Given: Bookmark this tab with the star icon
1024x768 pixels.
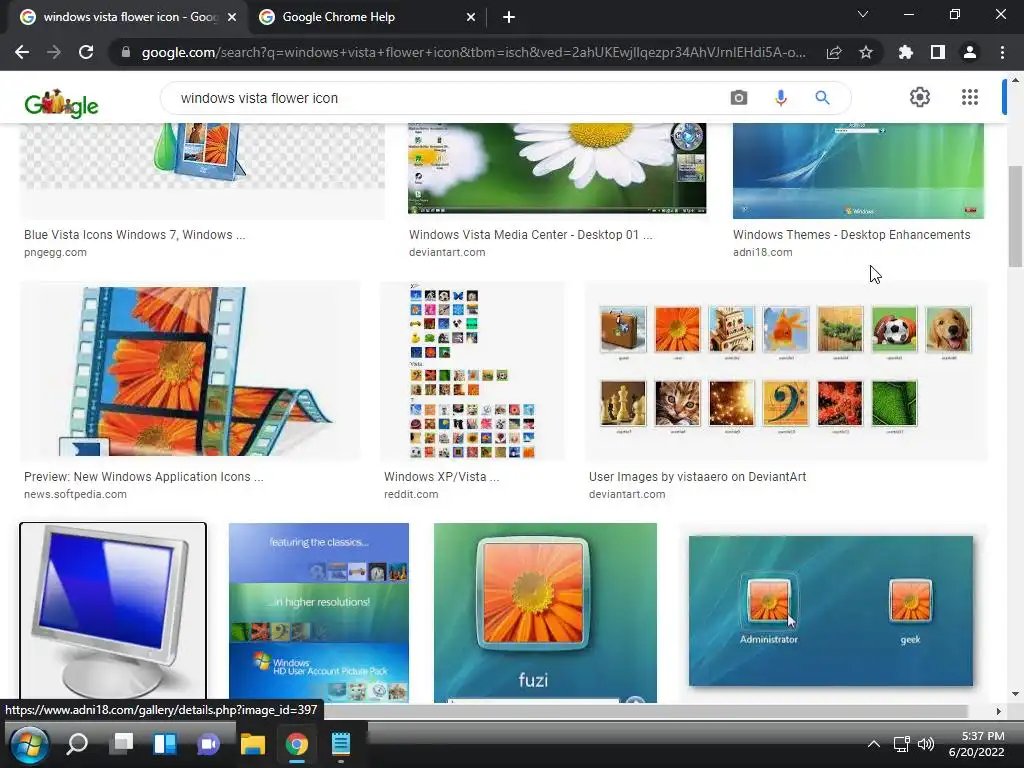Looking at the screenshot, I should click(x=866, y=52).
